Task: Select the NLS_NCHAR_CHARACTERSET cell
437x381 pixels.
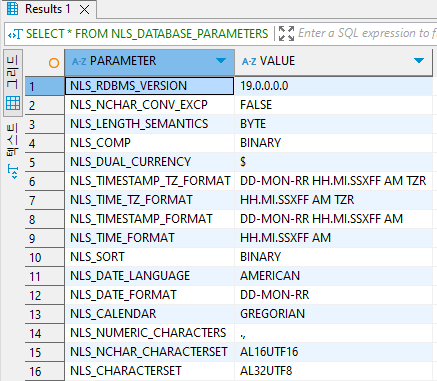Action: pos(150,352)
